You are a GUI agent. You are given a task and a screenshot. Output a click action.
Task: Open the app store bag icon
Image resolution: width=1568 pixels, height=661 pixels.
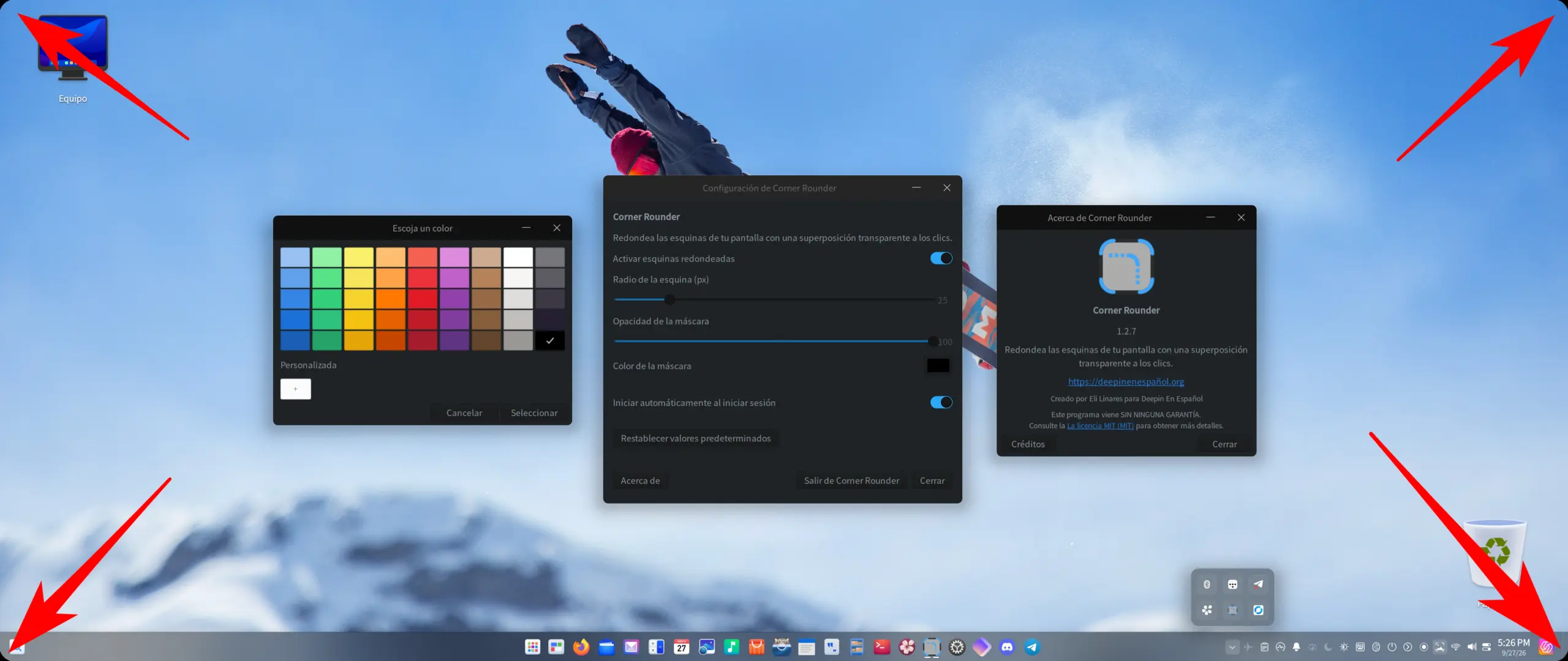(756, 647)
